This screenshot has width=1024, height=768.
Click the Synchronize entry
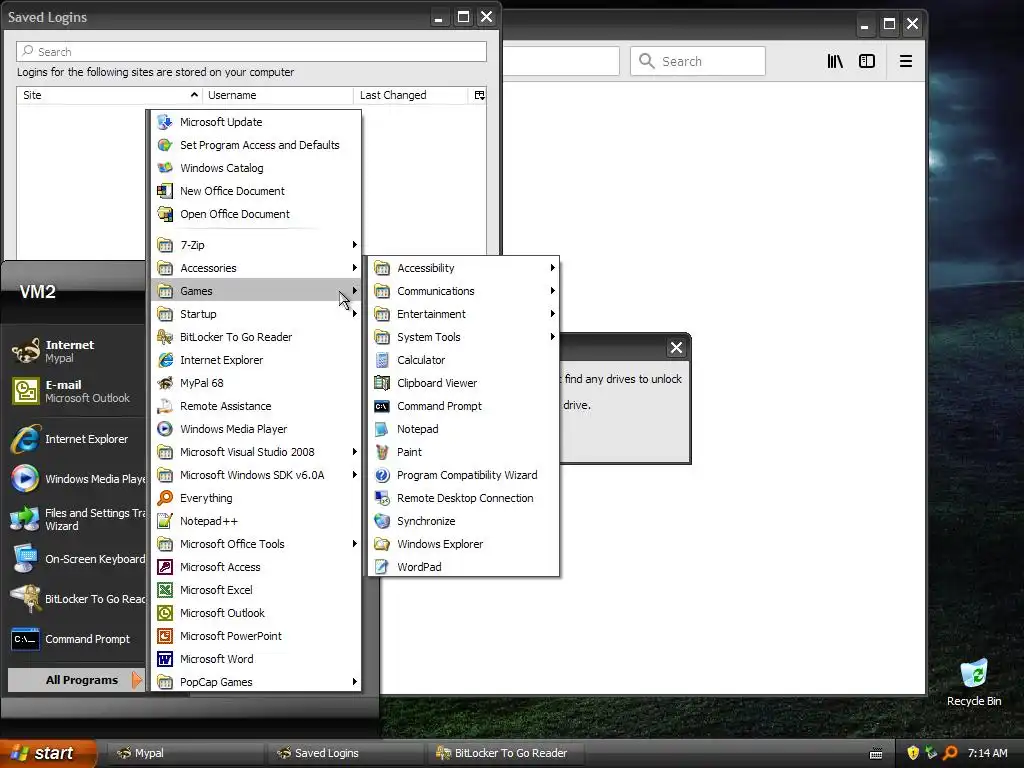tap(464, 520)
